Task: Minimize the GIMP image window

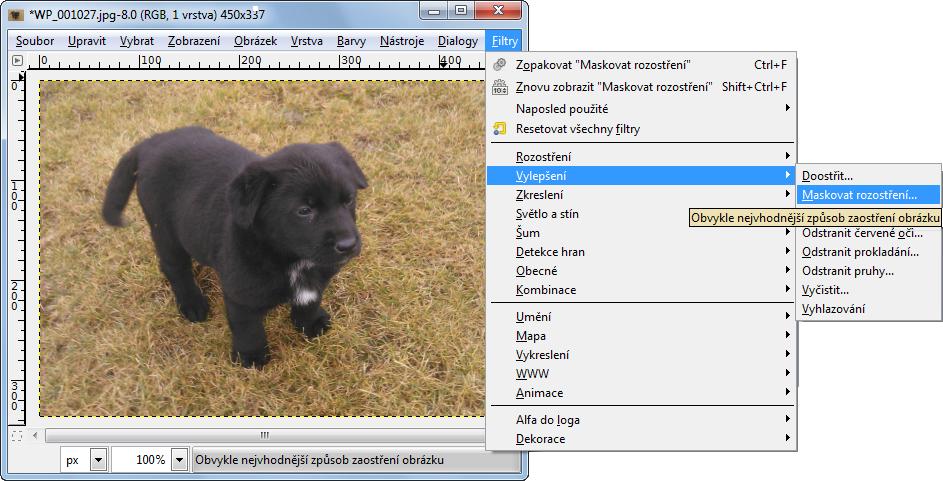Action: point(434,10)
